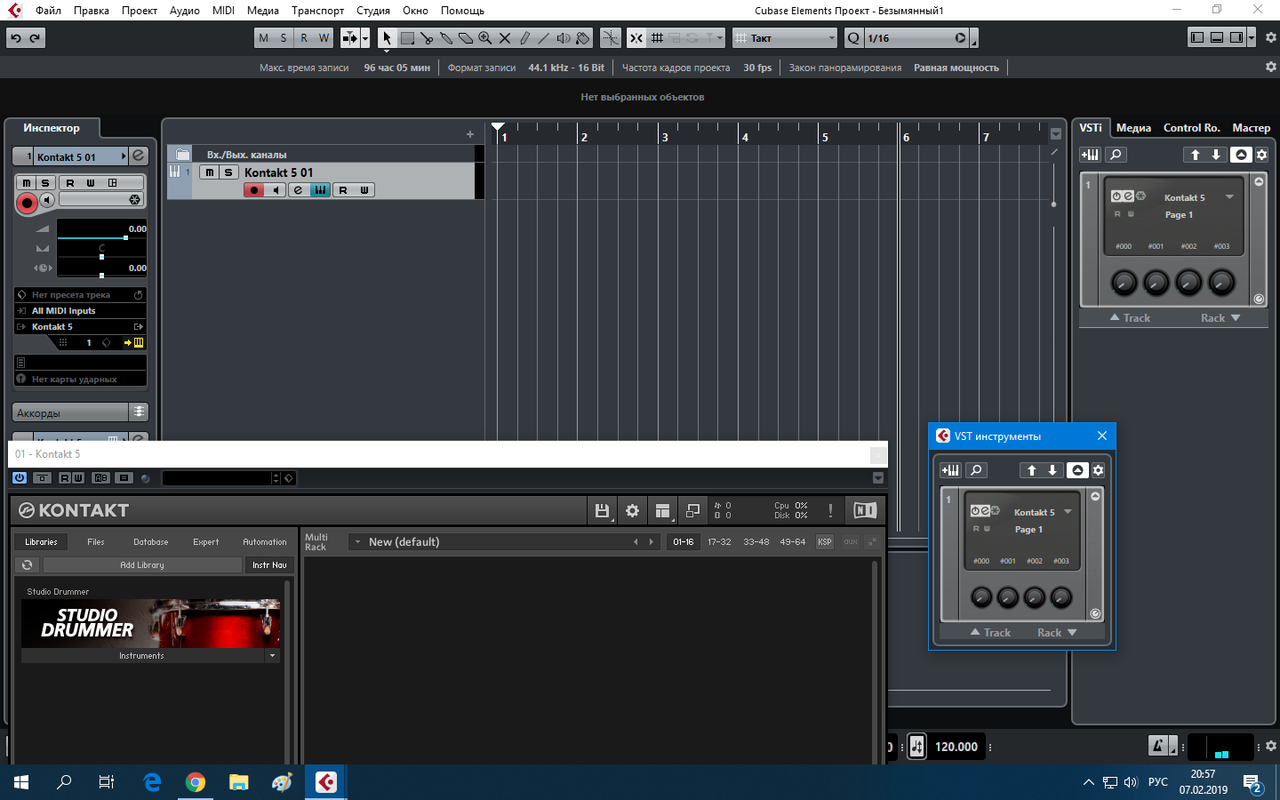
Task: Click the Kontakt exclamation panic button
Action: [830, 511]
